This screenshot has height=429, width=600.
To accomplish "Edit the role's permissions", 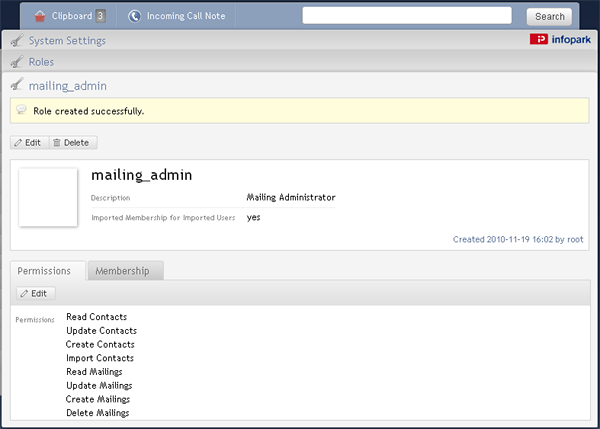I will click(x=36, y=294).
